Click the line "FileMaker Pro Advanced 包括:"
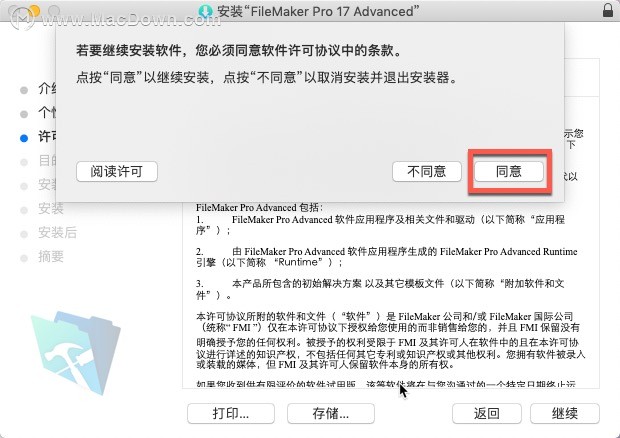Screen dimensions: 620x438 click(259, 208)
